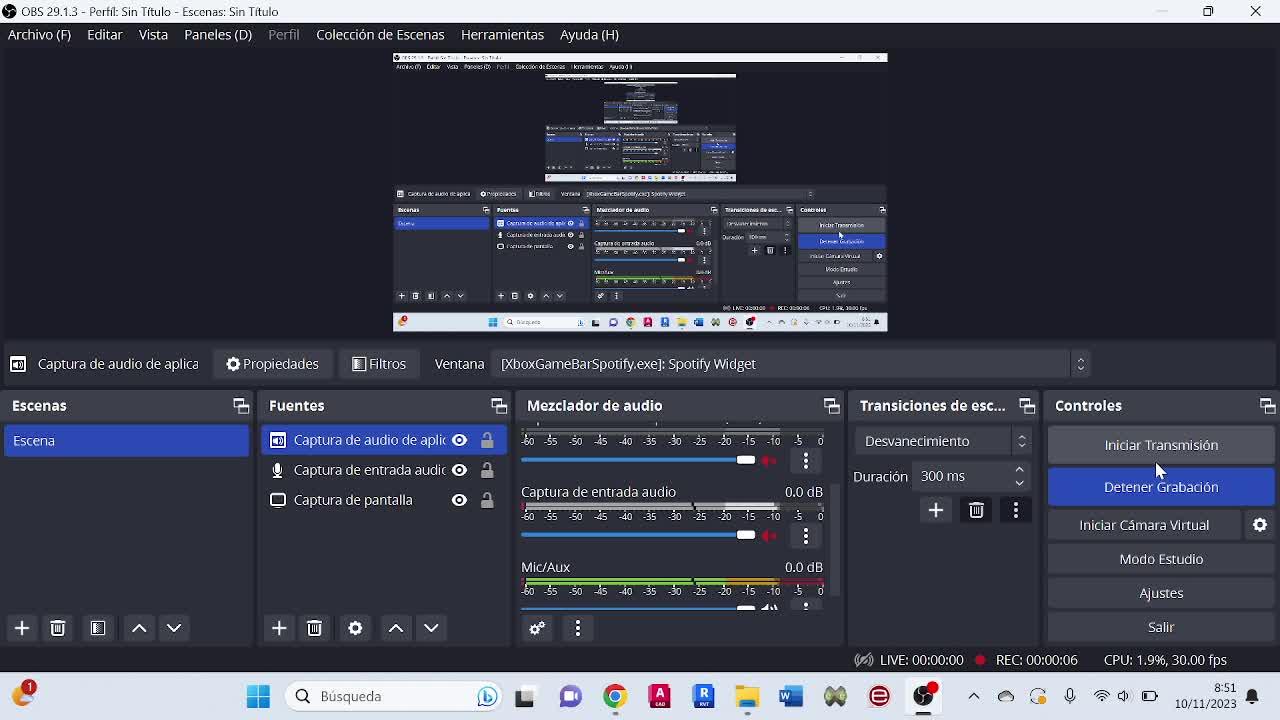Select the Escena scene
The image size is (1280, 720).
tap(126, 441)
